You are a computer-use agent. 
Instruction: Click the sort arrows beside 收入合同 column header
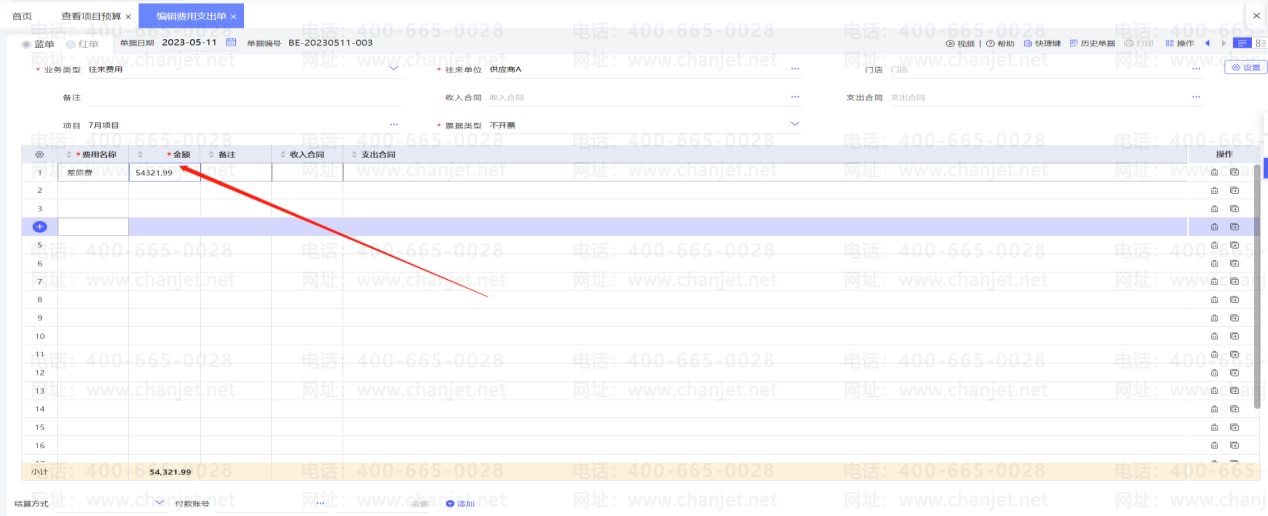point(283,155)
